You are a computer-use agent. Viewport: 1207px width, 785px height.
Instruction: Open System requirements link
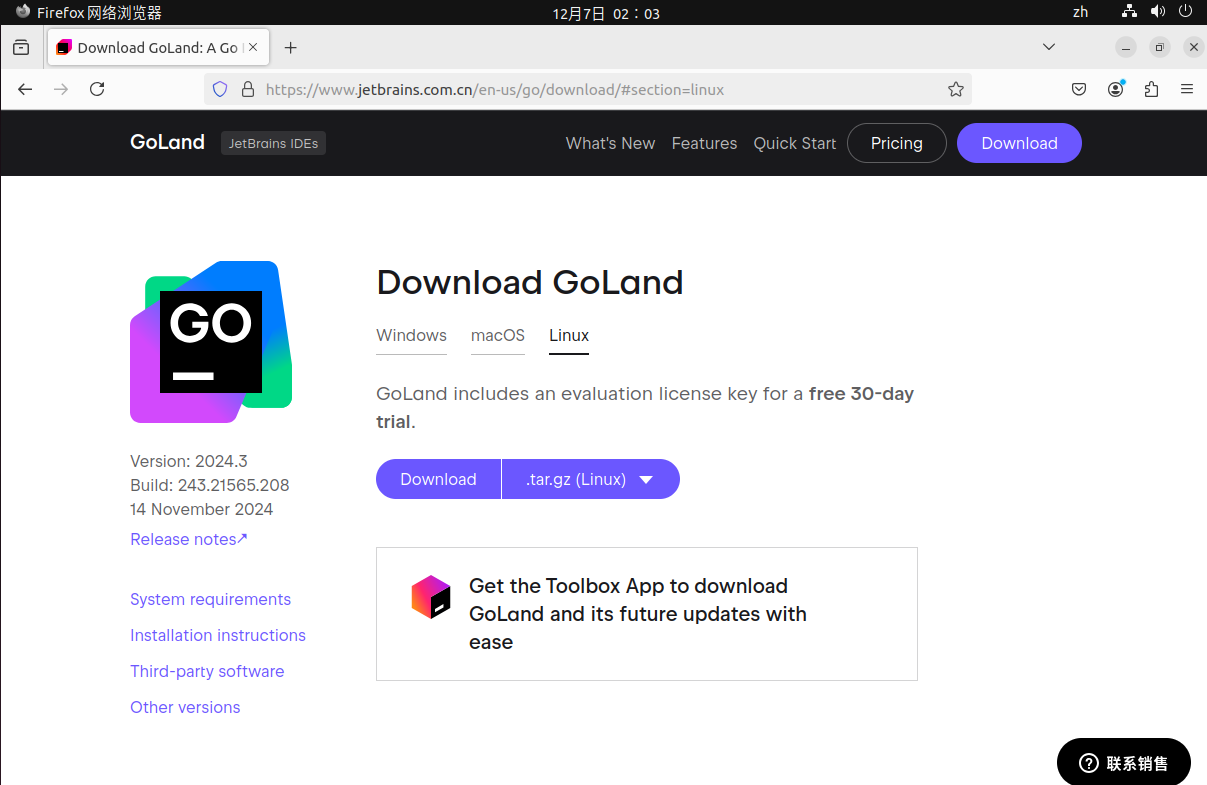pos(210,599)
